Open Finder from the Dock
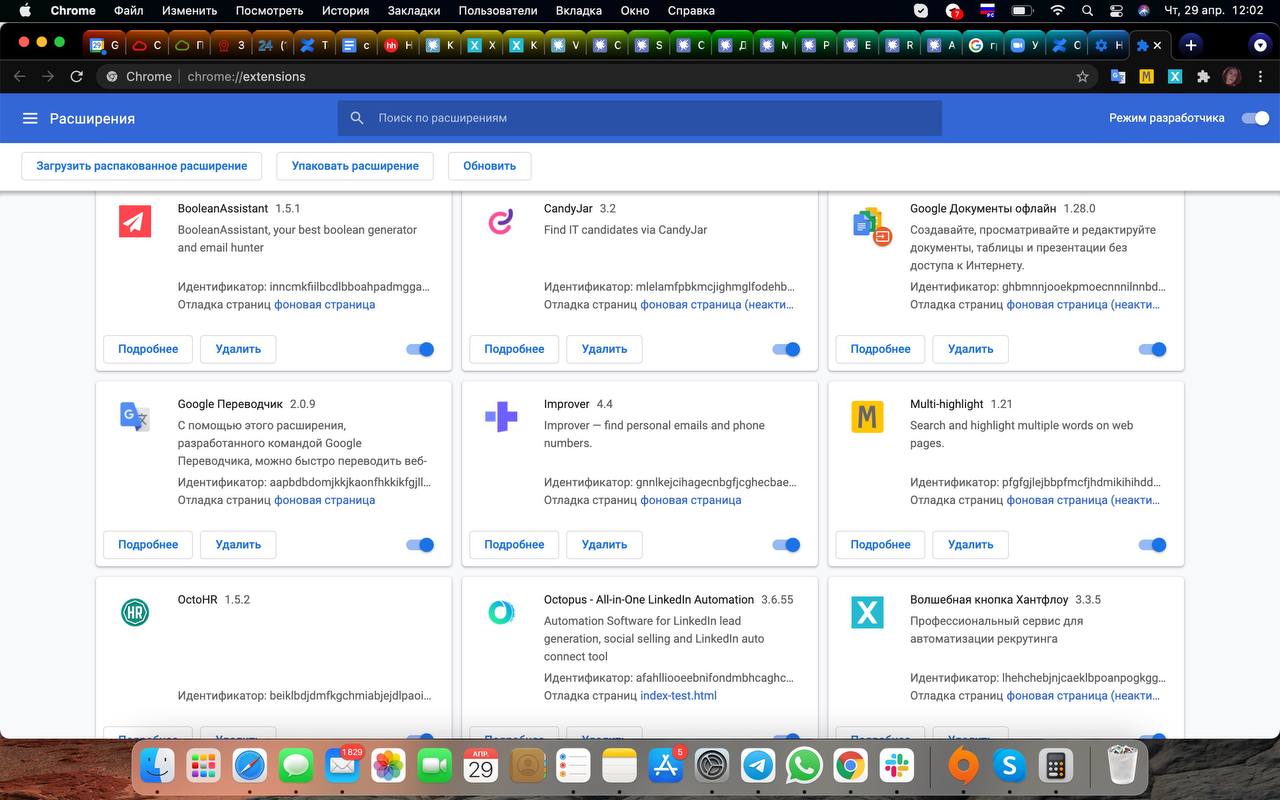 point(157,766)
